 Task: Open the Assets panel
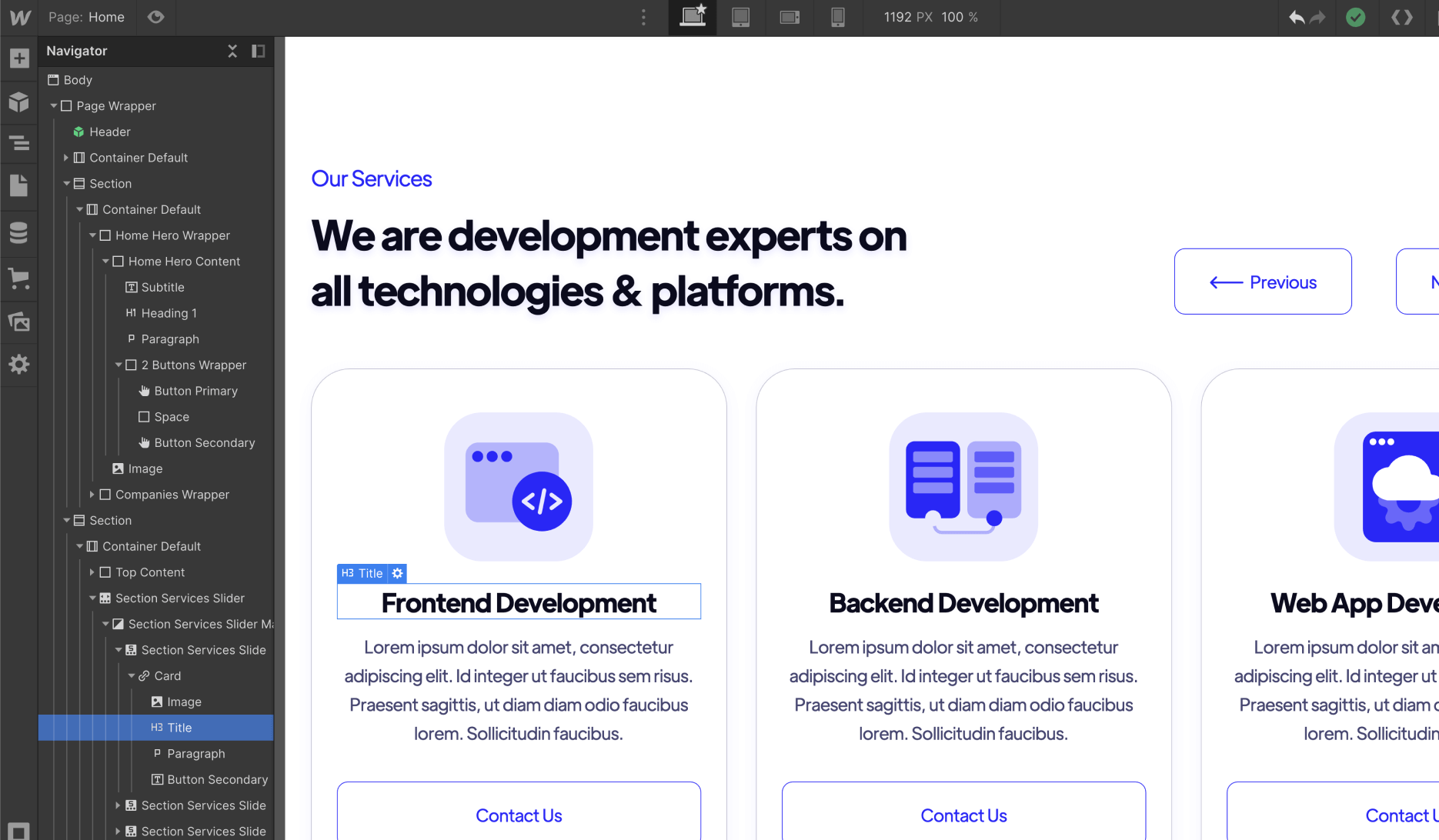pyautogui.click(x=18, y=322)
